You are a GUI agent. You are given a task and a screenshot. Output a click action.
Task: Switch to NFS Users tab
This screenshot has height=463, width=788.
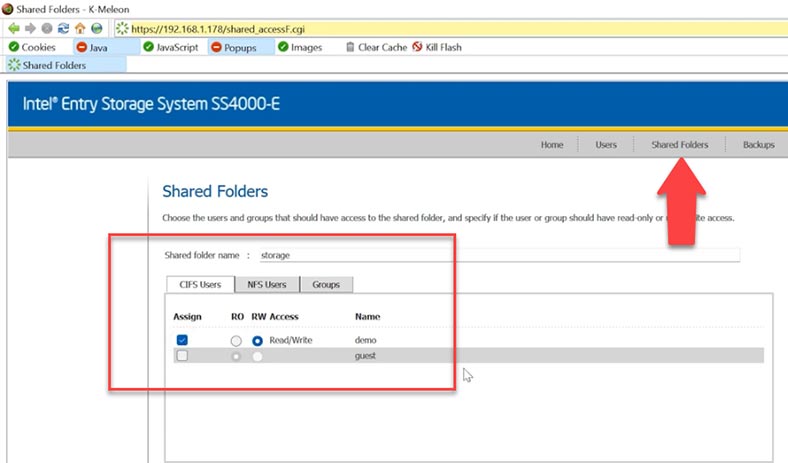click(266, 285)
